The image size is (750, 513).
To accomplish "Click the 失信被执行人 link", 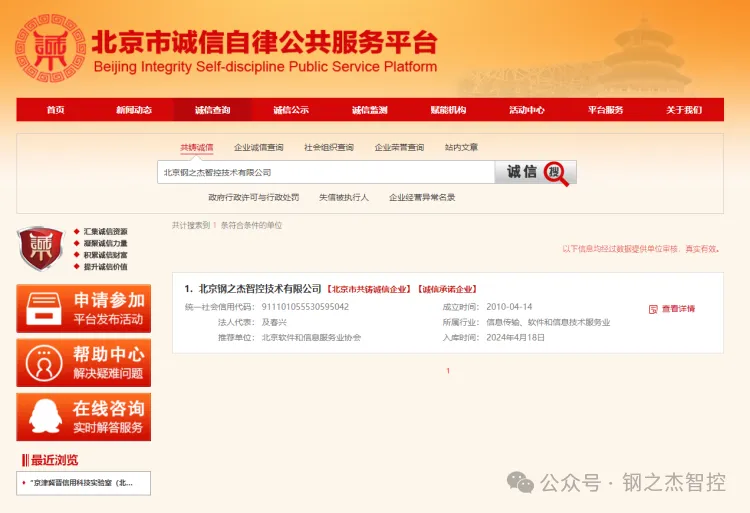I will point(344,197).
